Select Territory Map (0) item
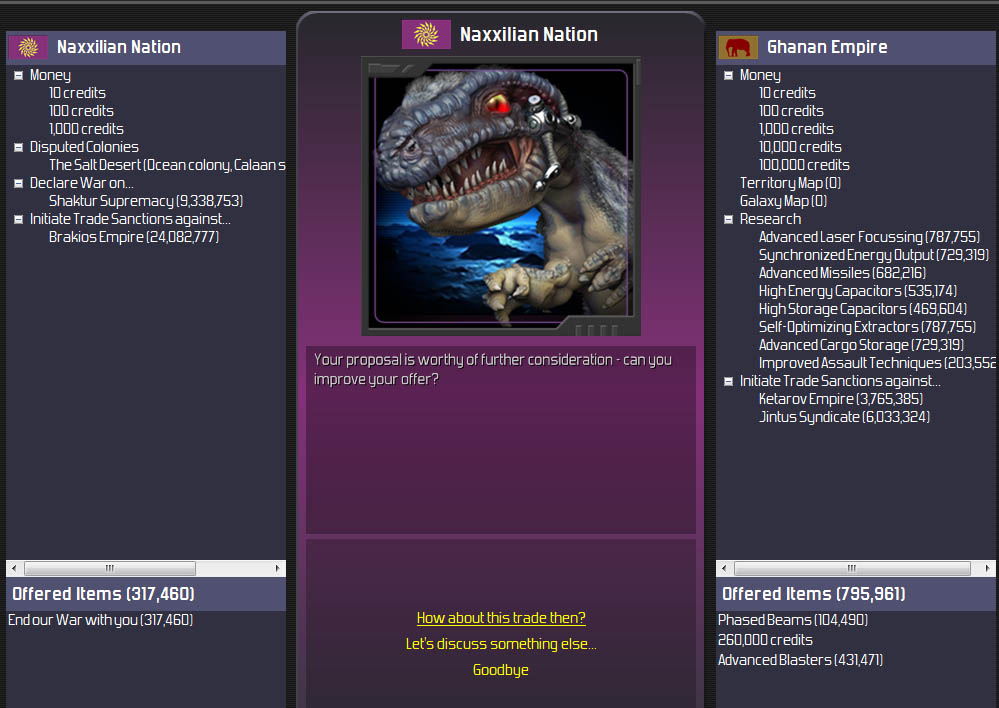The width and height of the screenshot is (999, 708). coord(790,183)
